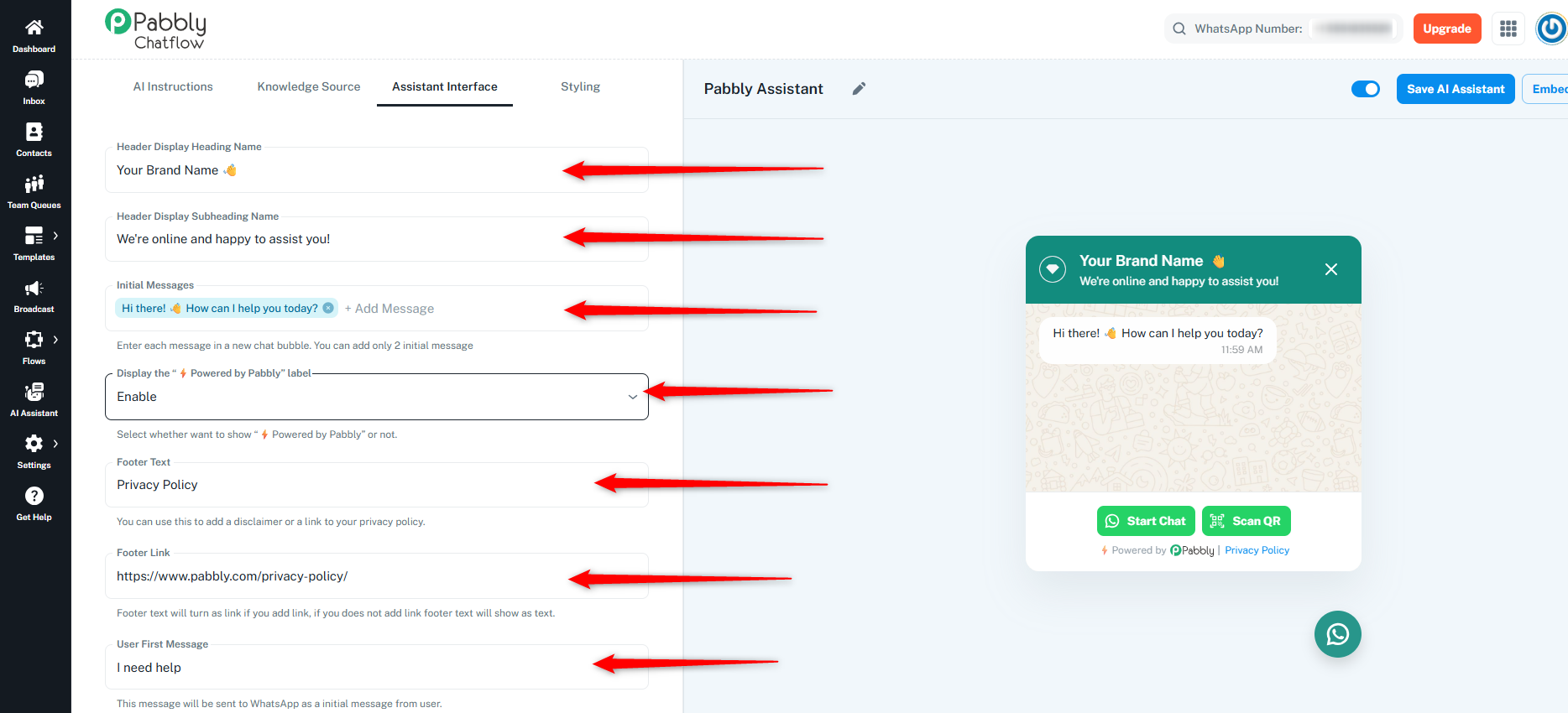Open the Flows sidebar icon
This screenshot has width=1568, height=713.
[x=34, y=340]
